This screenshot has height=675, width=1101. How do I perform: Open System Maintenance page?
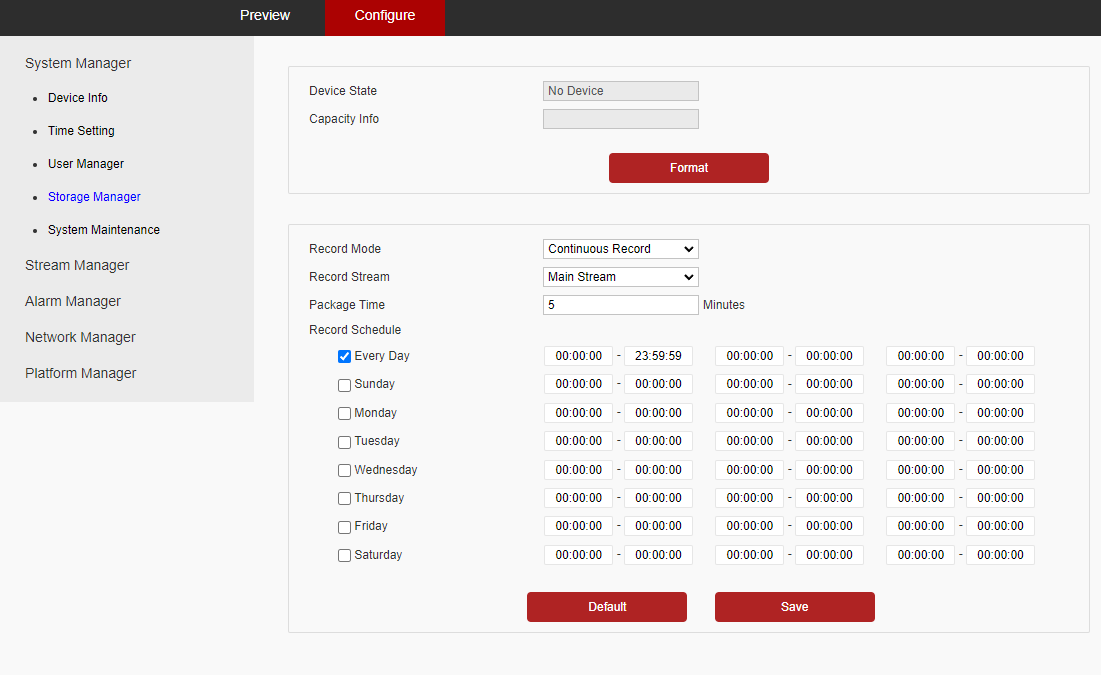(104, 230)
